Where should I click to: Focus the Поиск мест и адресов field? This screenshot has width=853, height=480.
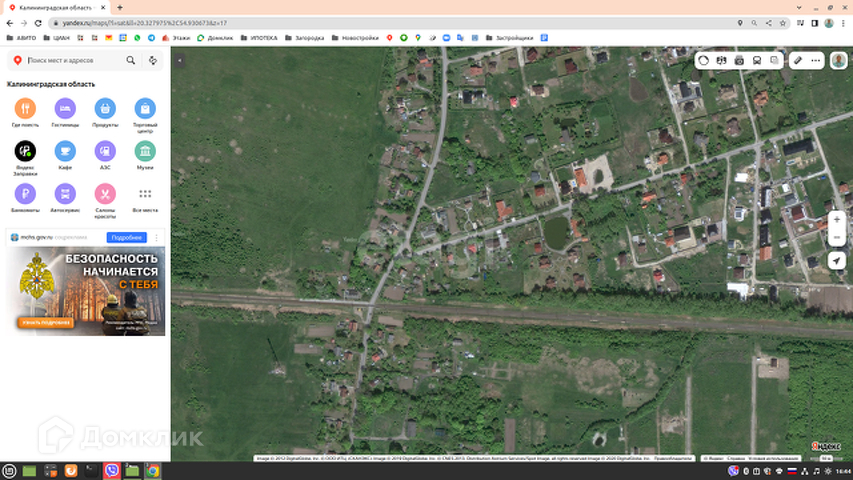click(75, 60)
